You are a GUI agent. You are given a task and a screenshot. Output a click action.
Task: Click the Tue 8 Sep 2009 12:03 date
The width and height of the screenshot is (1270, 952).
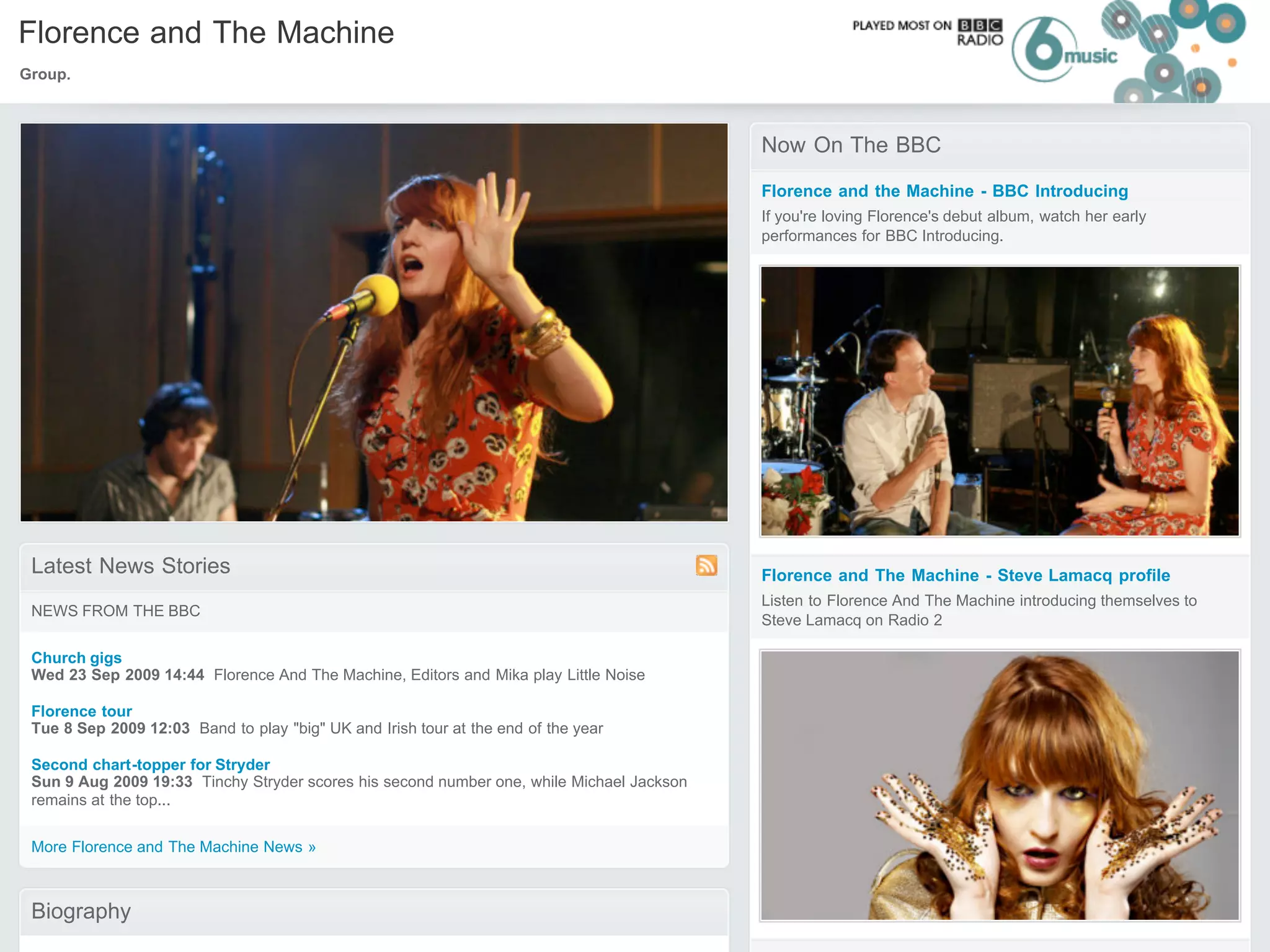point(110,728)
